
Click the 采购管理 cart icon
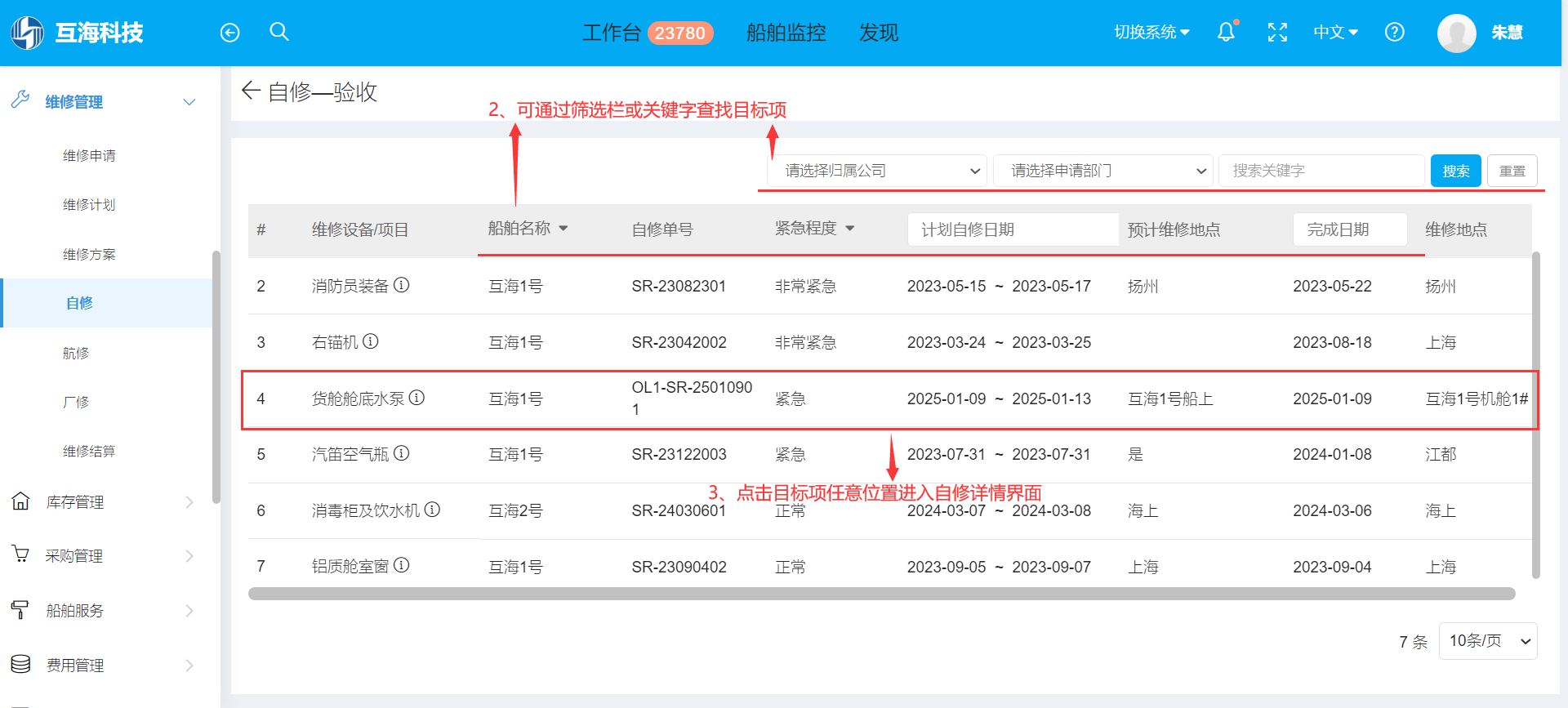[20, 554]
